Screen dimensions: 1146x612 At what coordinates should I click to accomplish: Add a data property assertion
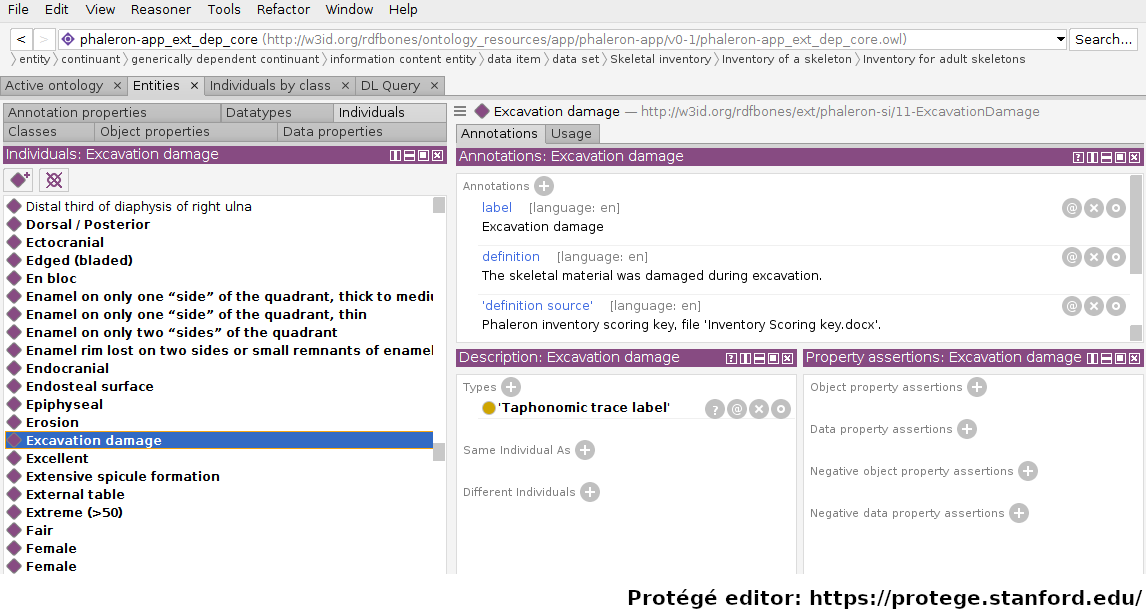point(967,429)
